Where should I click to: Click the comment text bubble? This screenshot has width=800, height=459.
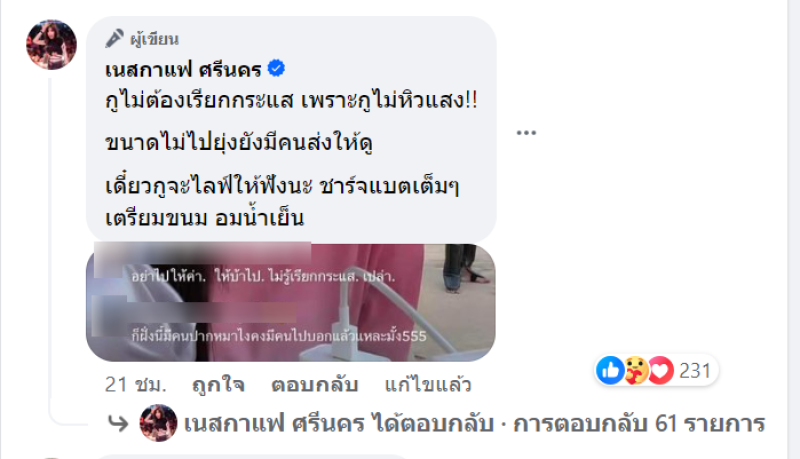point(291,130)
